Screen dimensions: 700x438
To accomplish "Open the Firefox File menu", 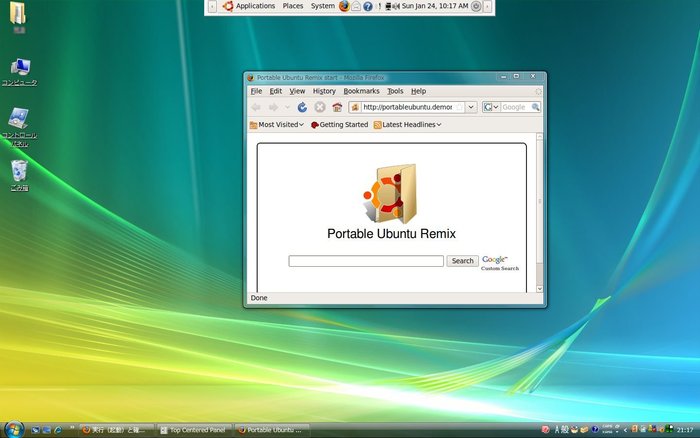I will pos(256,91).
